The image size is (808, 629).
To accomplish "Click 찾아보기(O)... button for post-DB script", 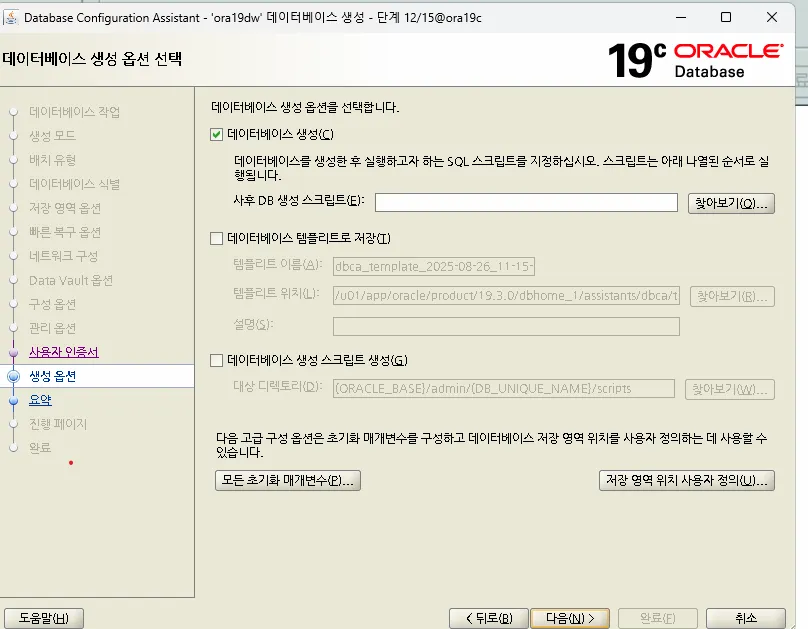I will (731, 203).
